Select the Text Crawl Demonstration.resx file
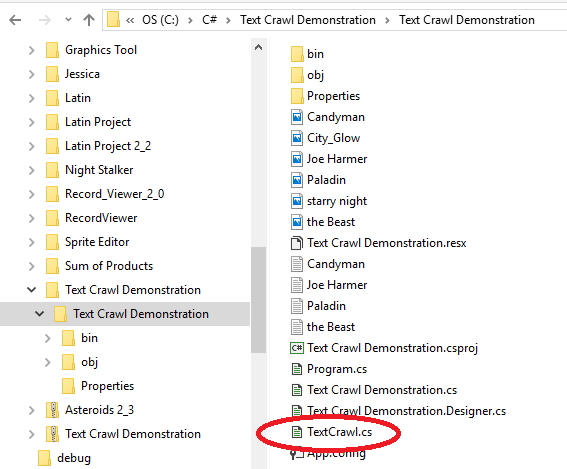Image resolution: width=567 pixels, height=469 pixels. coord(379,243)
